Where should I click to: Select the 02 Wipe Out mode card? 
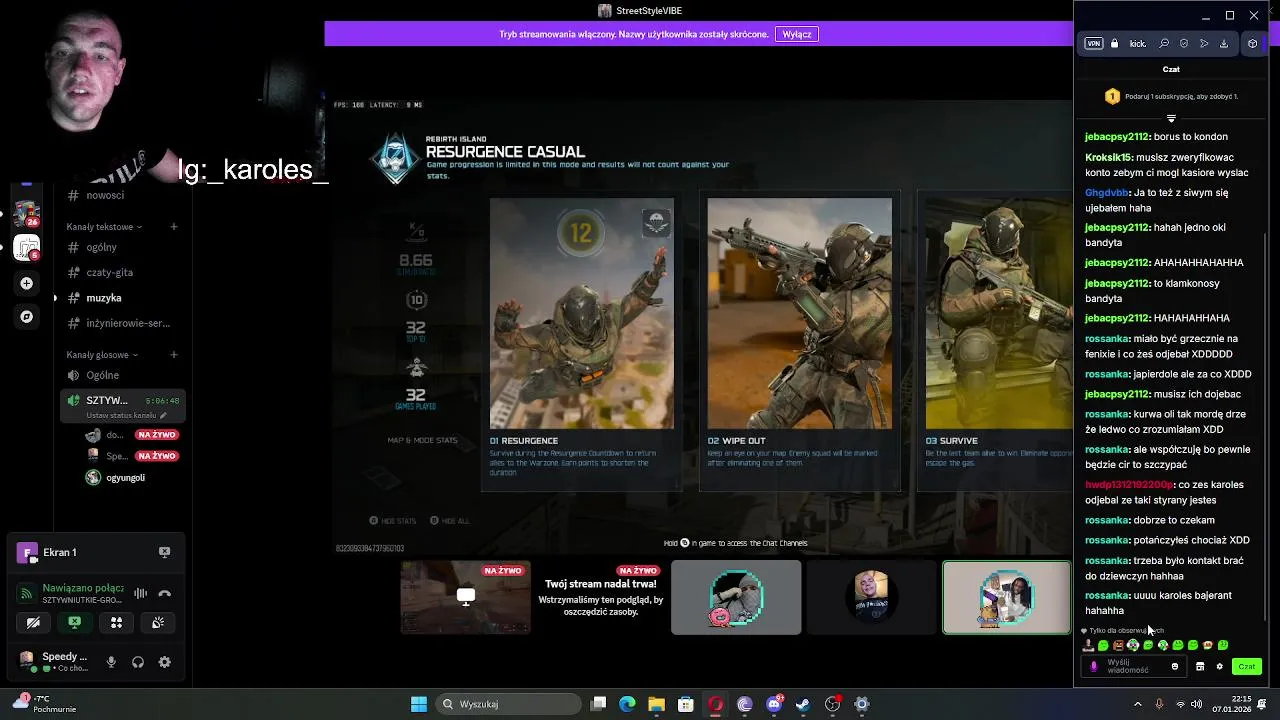coord(800,341)
